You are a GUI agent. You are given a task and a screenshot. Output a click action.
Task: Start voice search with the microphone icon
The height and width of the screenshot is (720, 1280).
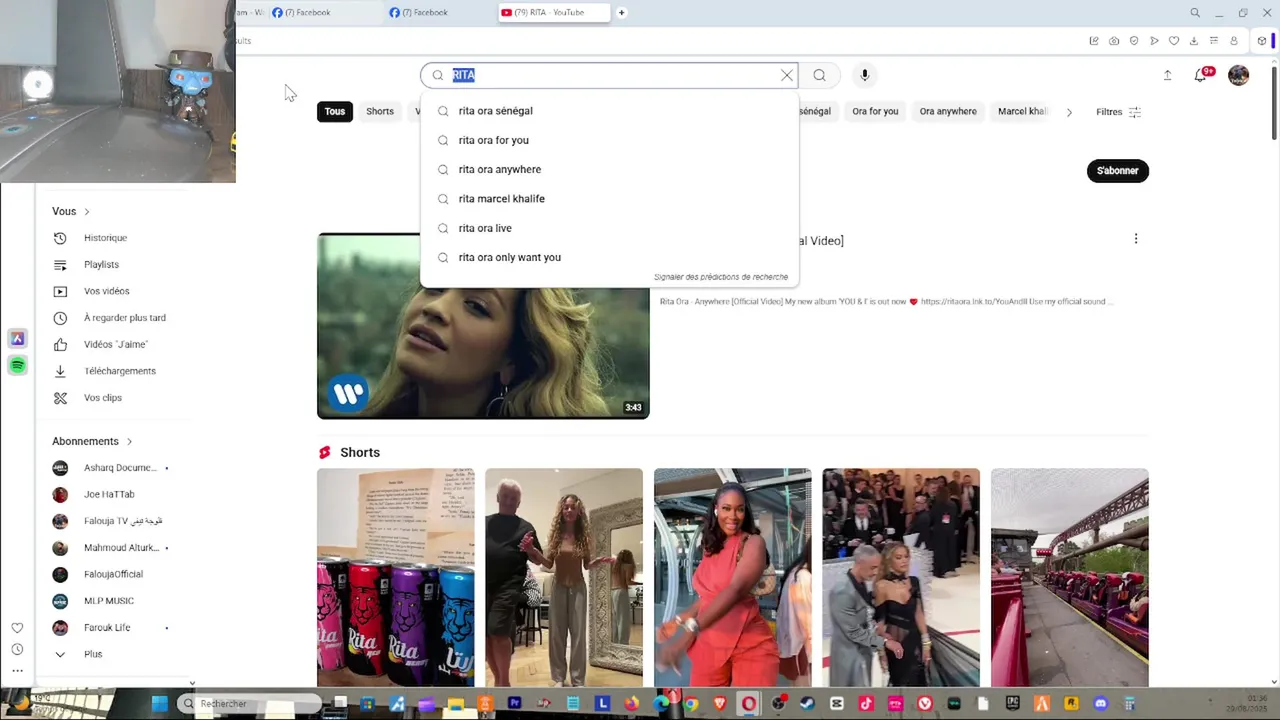pos(865,75)
